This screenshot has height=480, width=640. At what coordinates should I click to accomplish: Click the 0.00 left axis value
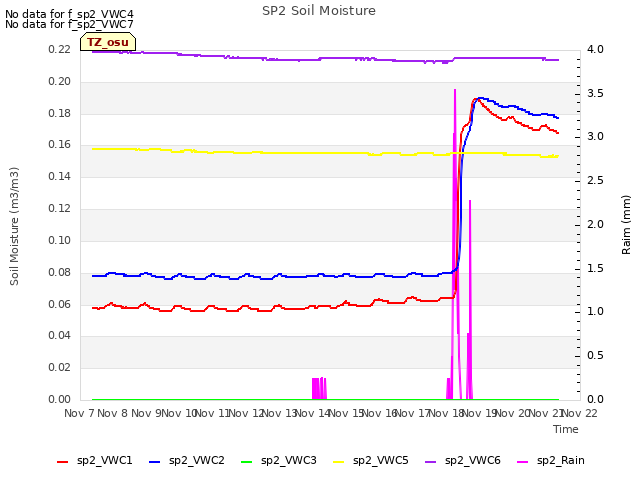click(60, 399)
